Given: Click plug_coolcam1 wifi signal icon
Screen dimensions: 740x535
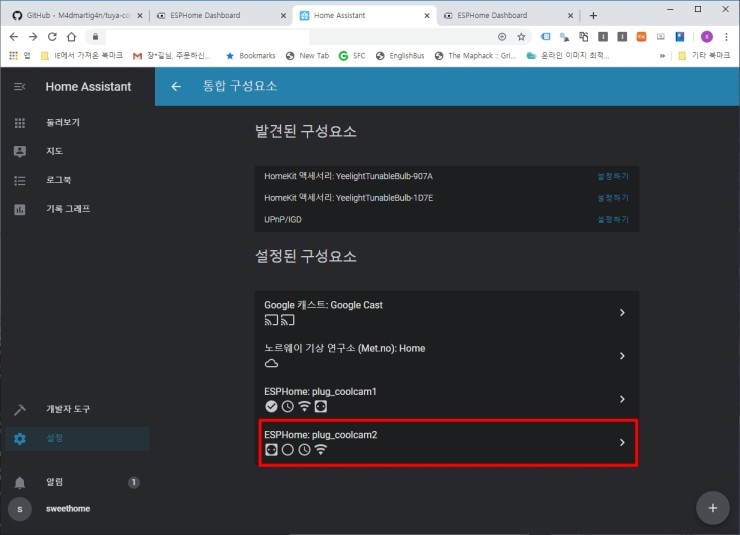Looking at the screenshot, I should [304, 406].
